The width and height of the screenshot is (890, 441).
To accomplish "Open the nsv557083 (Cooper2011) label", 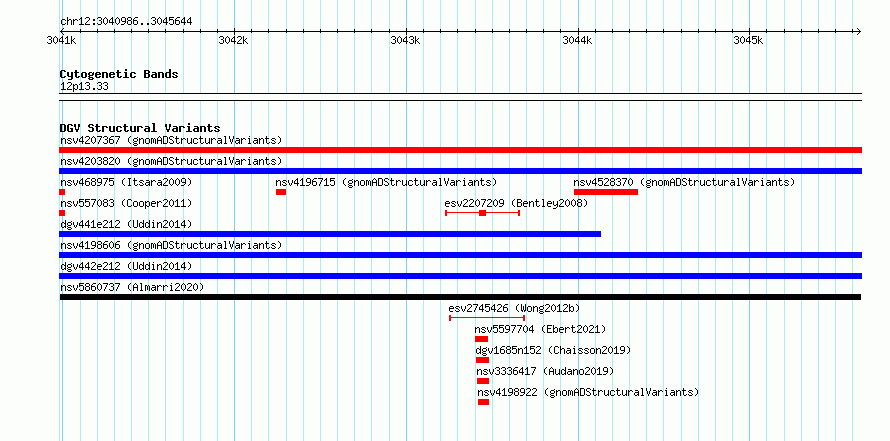I will (x=126, y=203).
